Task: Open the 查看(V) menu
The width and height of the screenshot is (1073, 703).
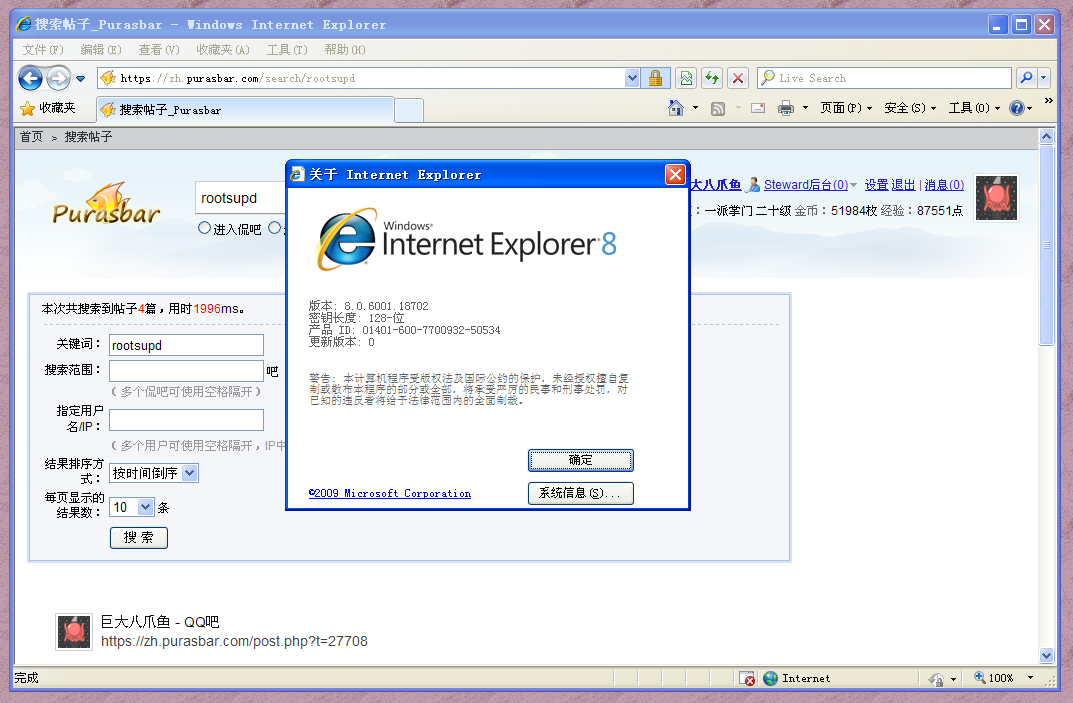Action: pos(159,50)
